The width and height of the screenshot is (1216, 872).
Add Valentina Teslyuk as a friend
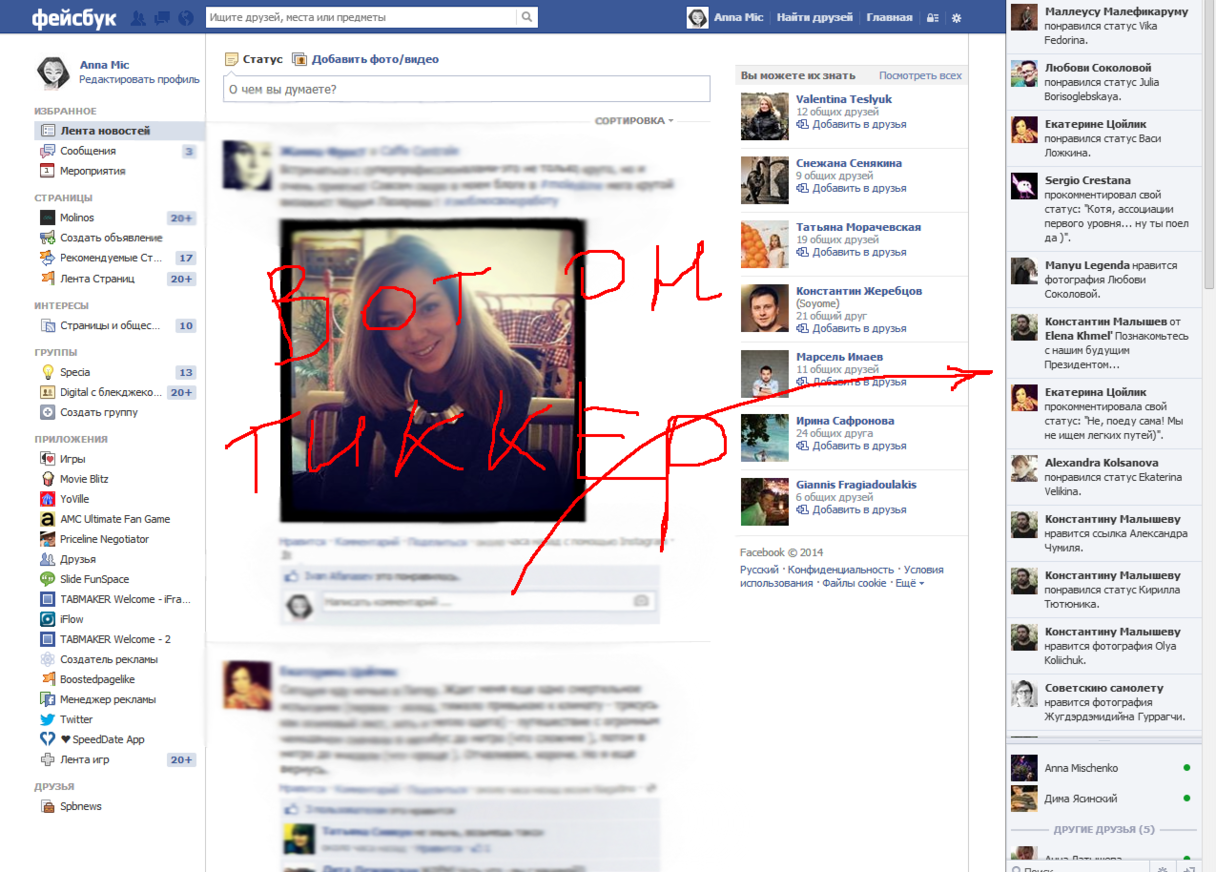(852, 125)
